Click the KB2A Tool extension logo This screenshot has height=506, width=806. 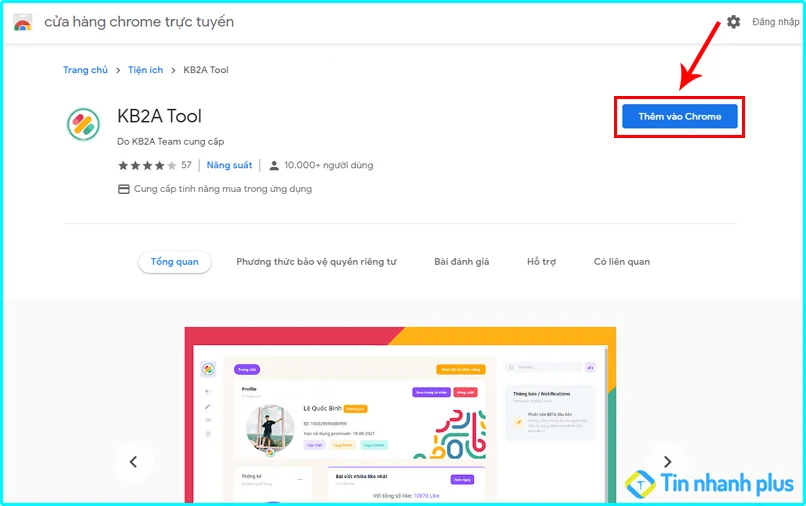click(x=83, y=124)
